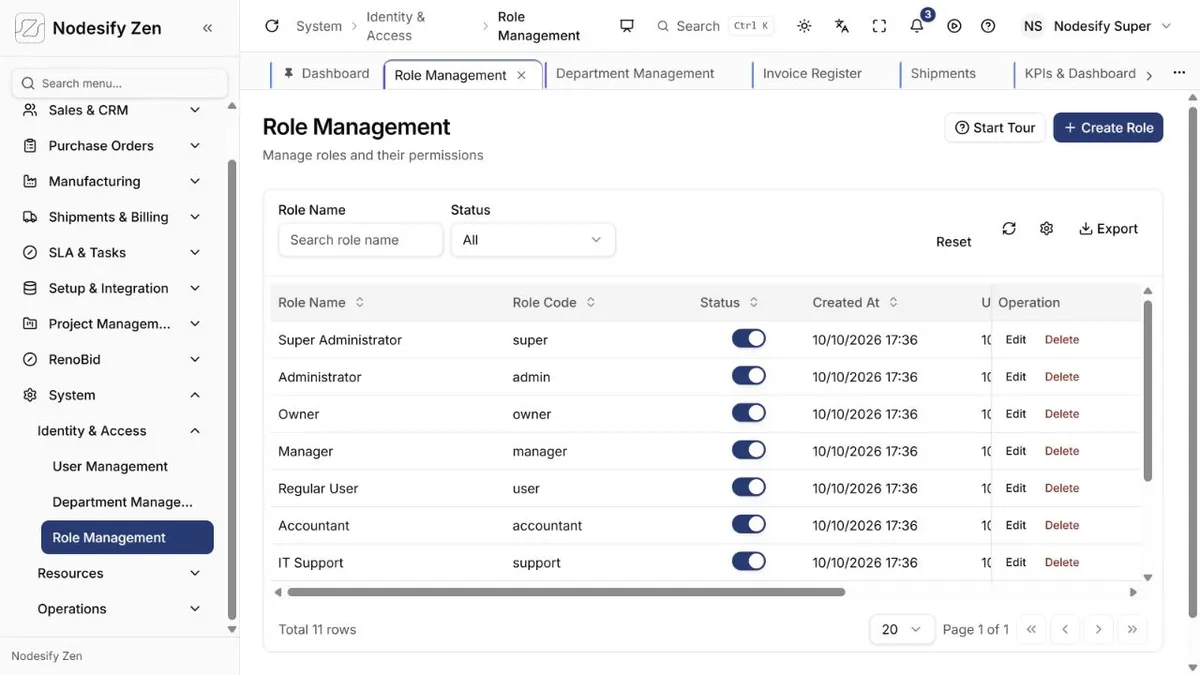The width and height of the screenshot is (1200, 675).
Task: Expand Shipments & Billing menu
Action: 112,217
